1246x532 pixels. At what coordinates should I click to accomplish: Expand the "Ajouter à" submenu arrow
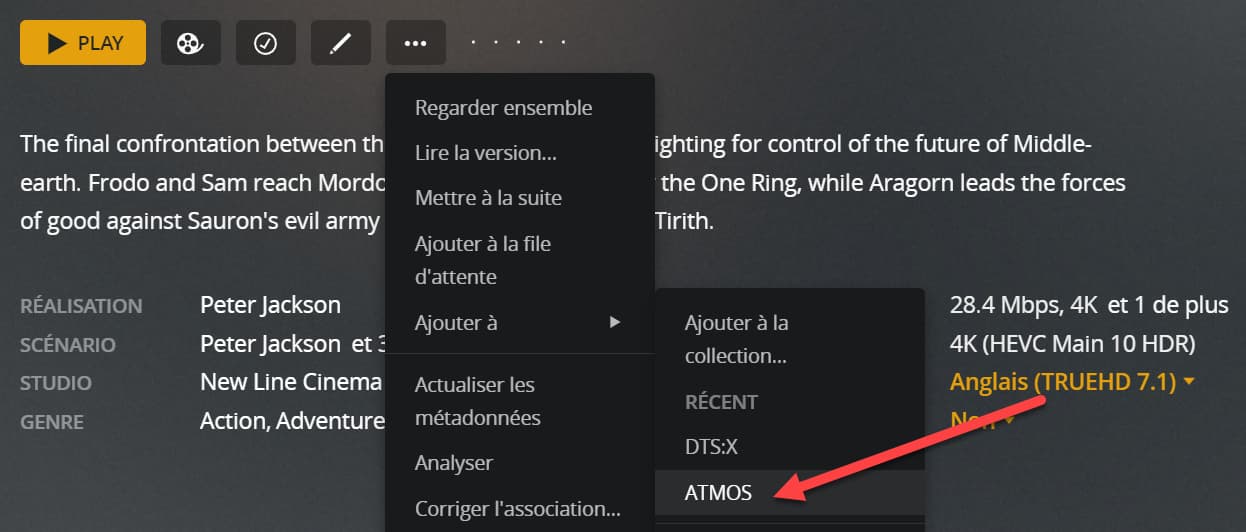click(x=614, y=323)
